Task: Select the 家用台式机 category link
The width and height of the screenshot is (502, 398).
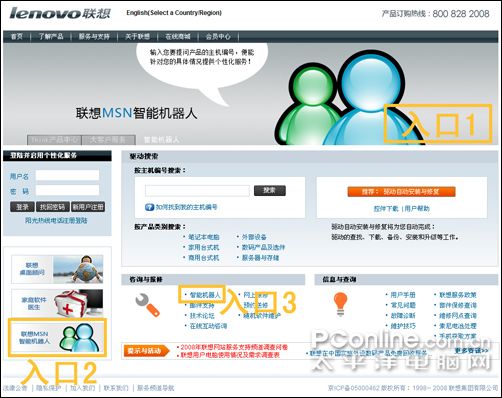Action: click(204, 247)
